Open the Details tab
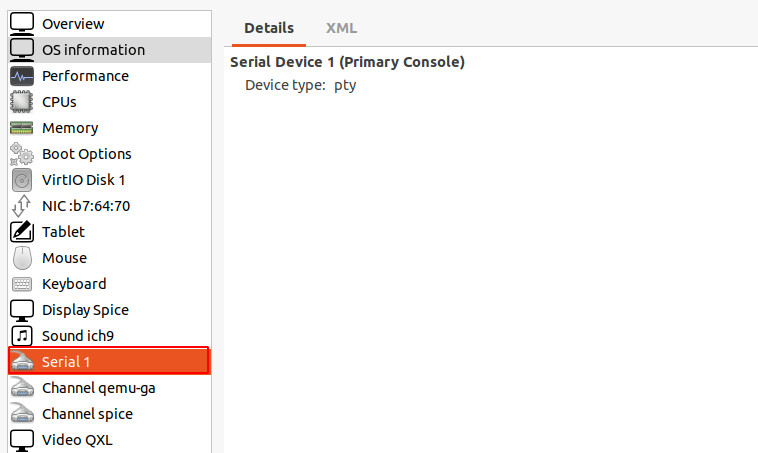The width and height of the screenshot is (758, 453). [269, 28]
